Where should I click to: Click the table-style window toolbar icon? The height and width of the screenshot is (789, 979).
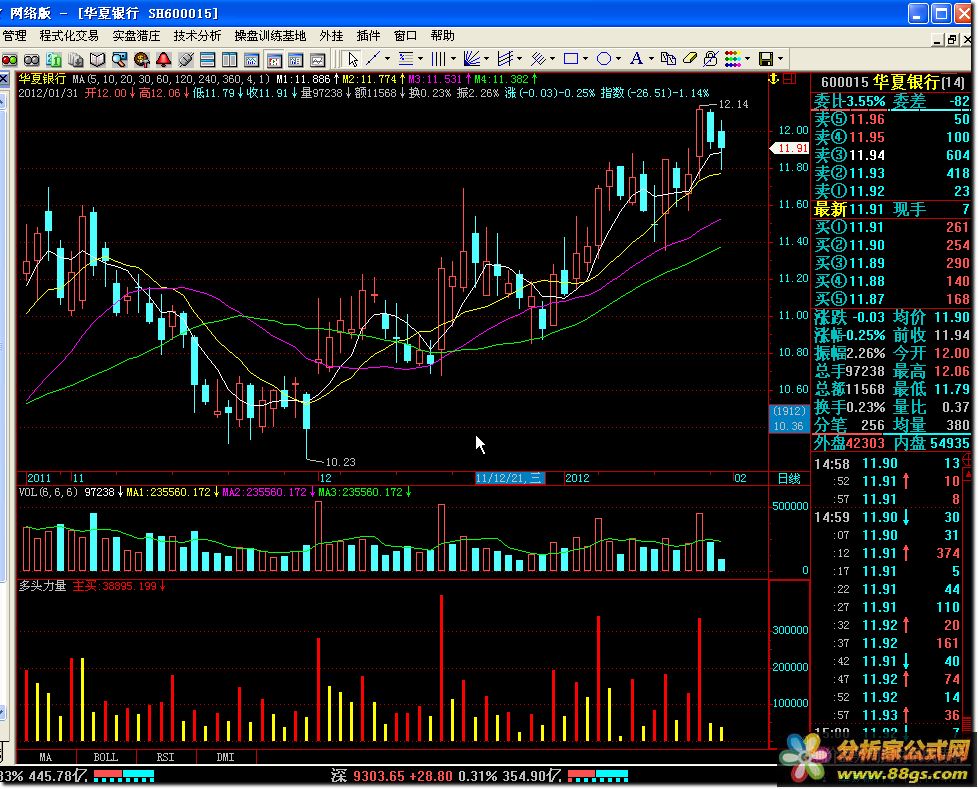[295, 59]
